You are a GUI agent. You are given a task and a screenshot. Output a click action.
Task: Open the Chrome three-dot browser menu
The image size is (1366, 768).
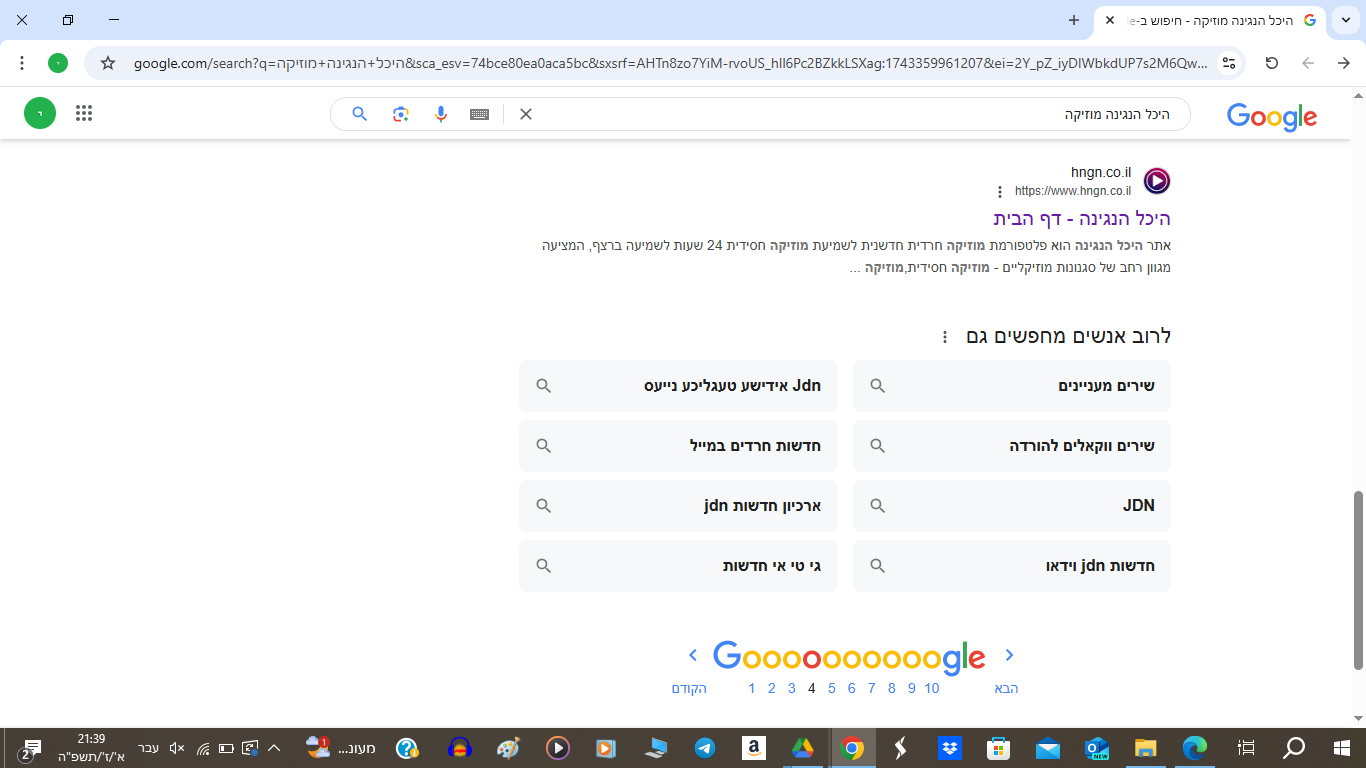click(x=22, y=62)
